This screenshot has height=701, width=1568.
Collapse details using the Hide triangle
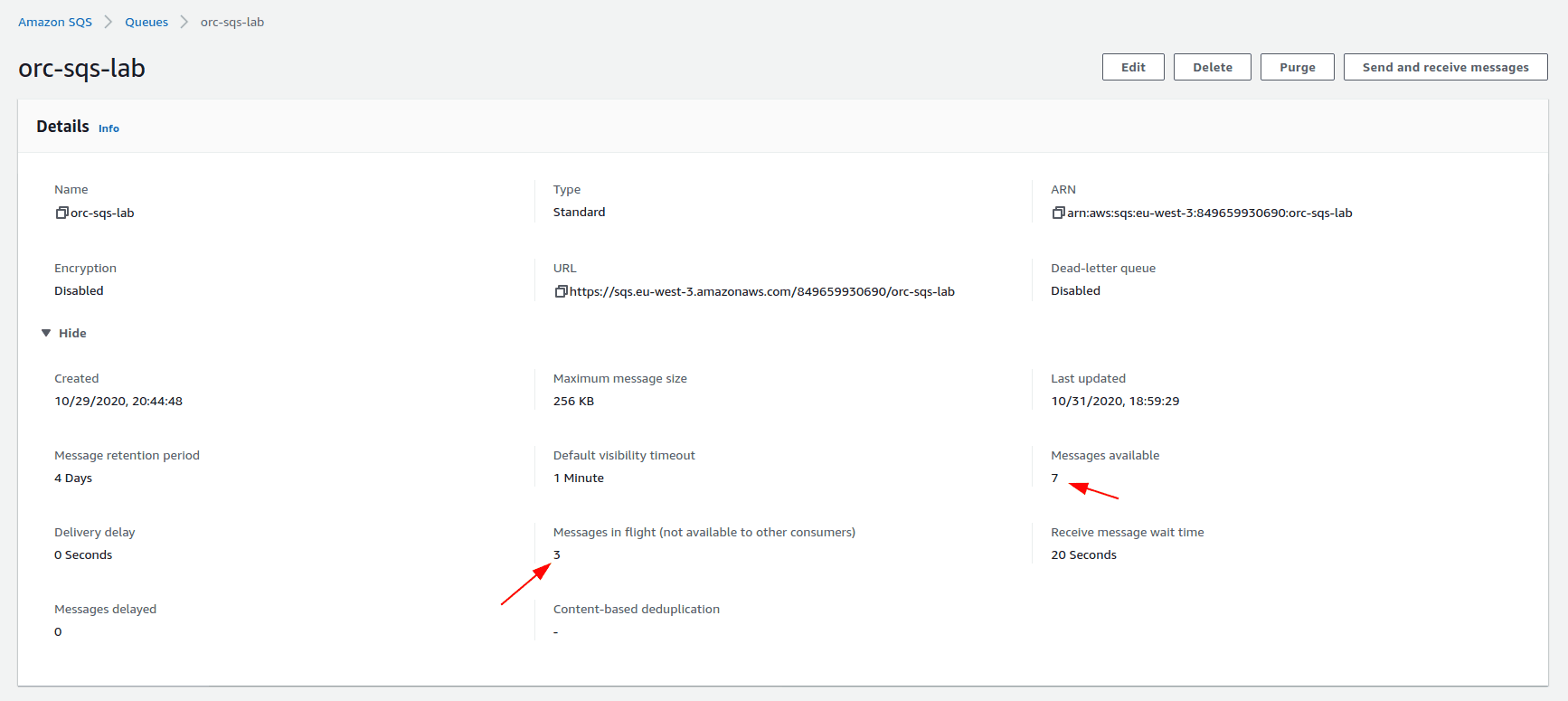click(46, 333)
